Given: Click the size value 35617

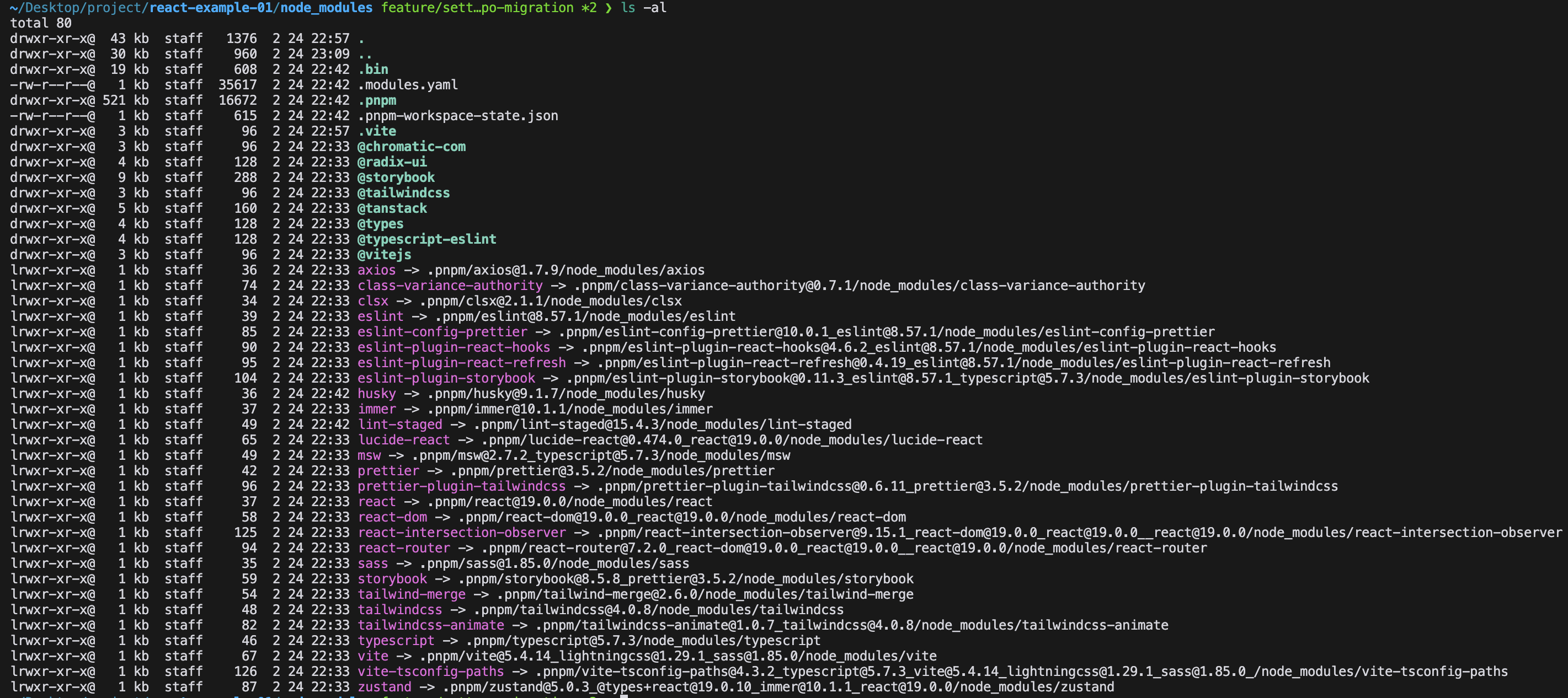Looking at the screenshot, I should point(237,84).
